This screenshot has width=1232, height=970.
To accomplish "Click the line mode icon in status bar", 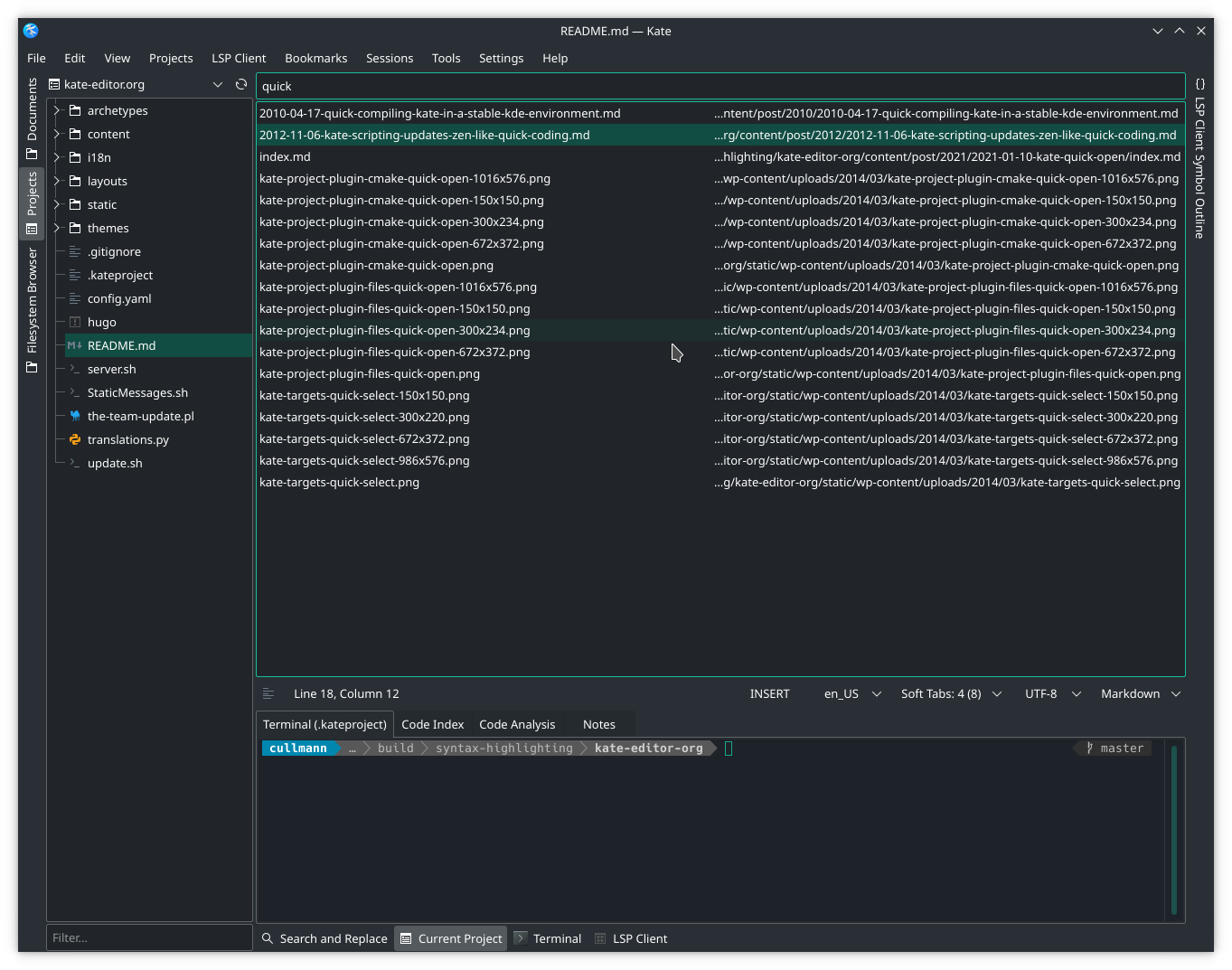I will point(268,693).
